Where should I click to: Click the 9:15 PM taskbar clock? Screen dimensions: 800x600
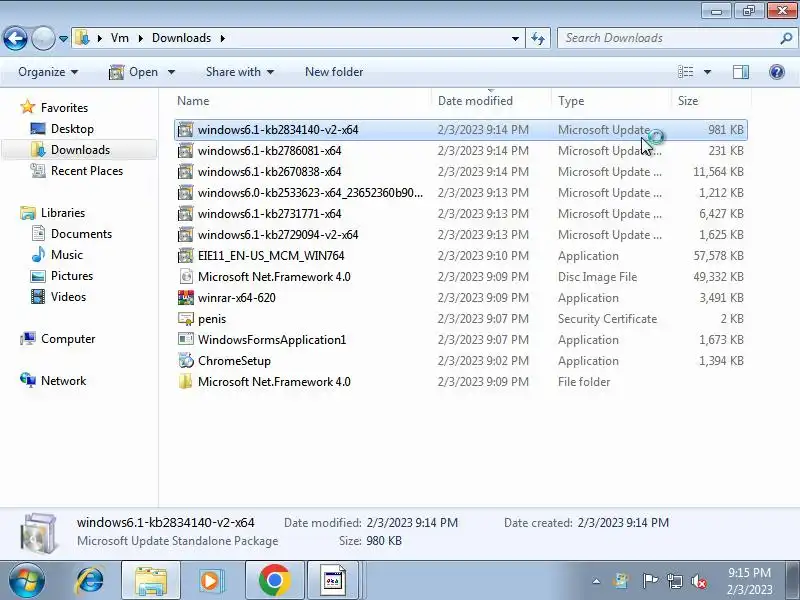(749, 573)
